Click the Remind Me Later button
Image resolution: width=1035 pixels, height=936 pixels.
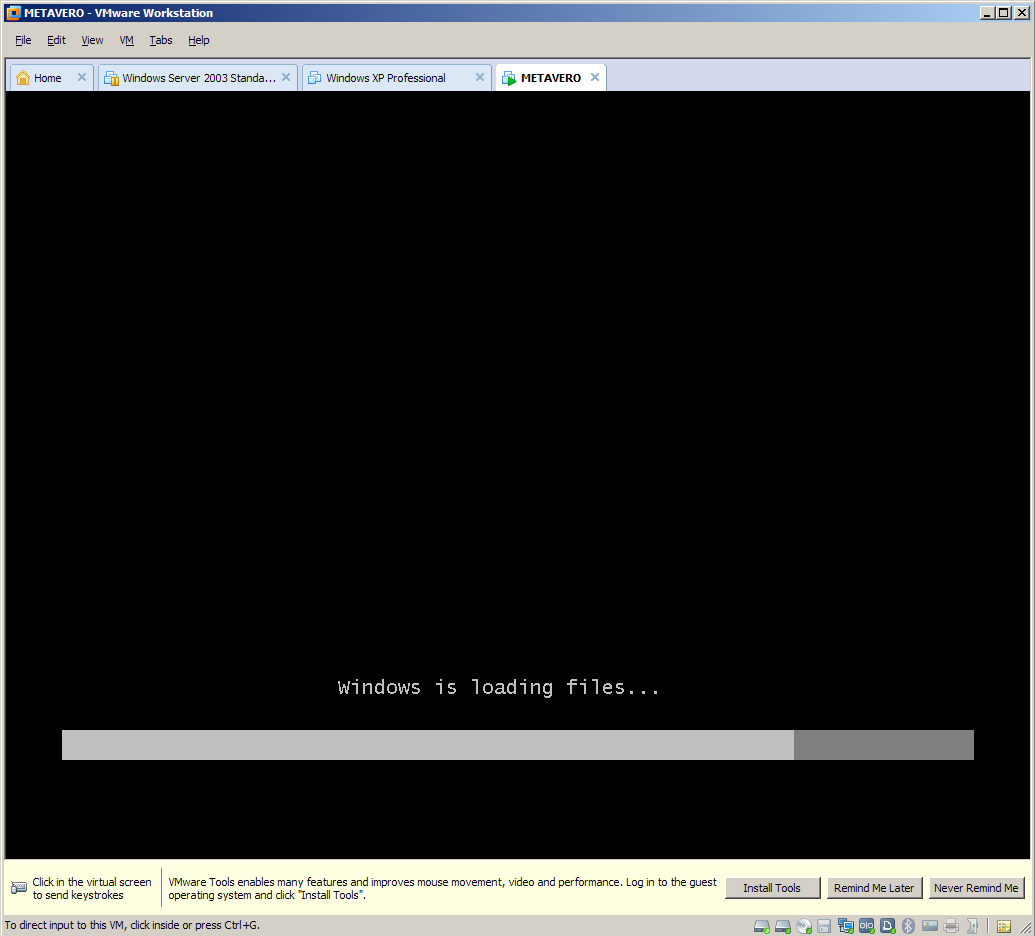(875, 888)
